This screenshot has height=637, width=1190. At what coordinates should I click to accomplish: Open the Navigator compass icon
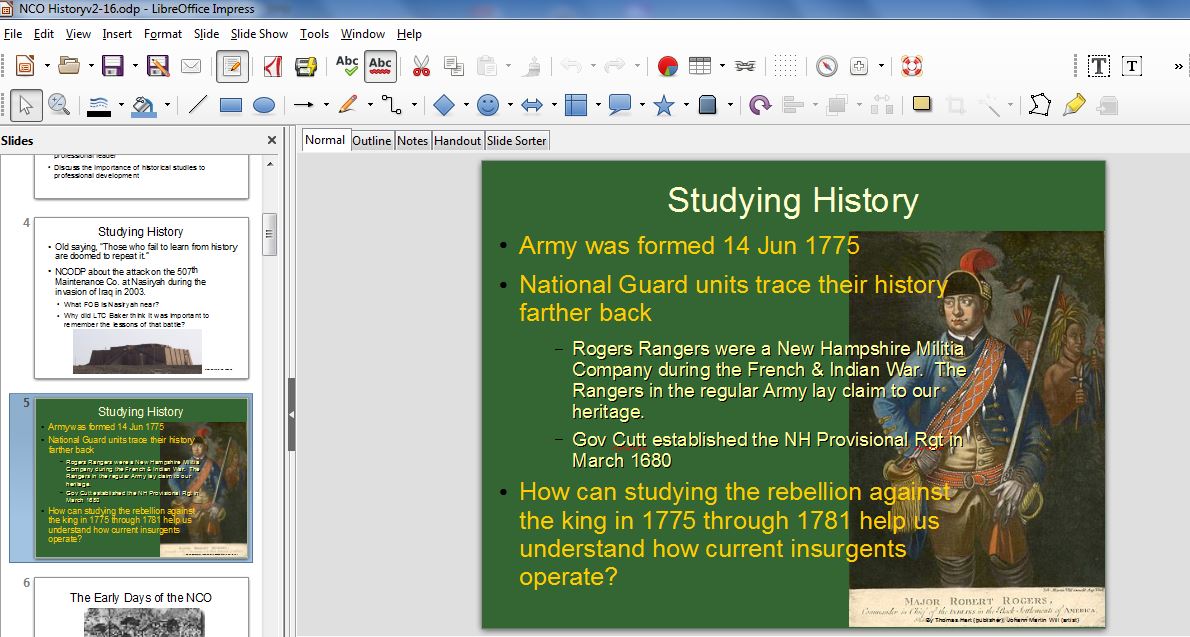click(x=826, y=67)
